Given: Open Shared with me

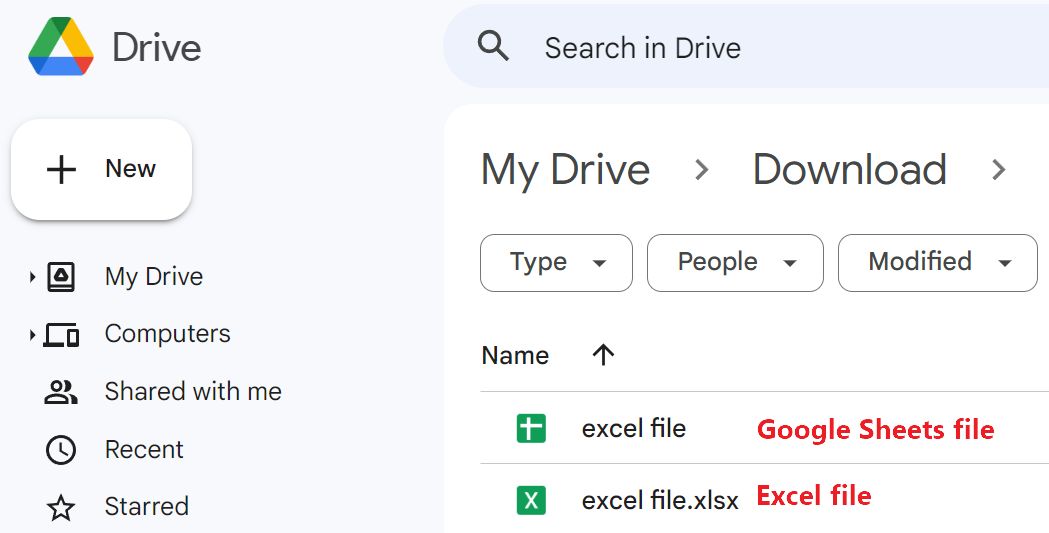Looking at the screenshot, I should click(193, 391).
